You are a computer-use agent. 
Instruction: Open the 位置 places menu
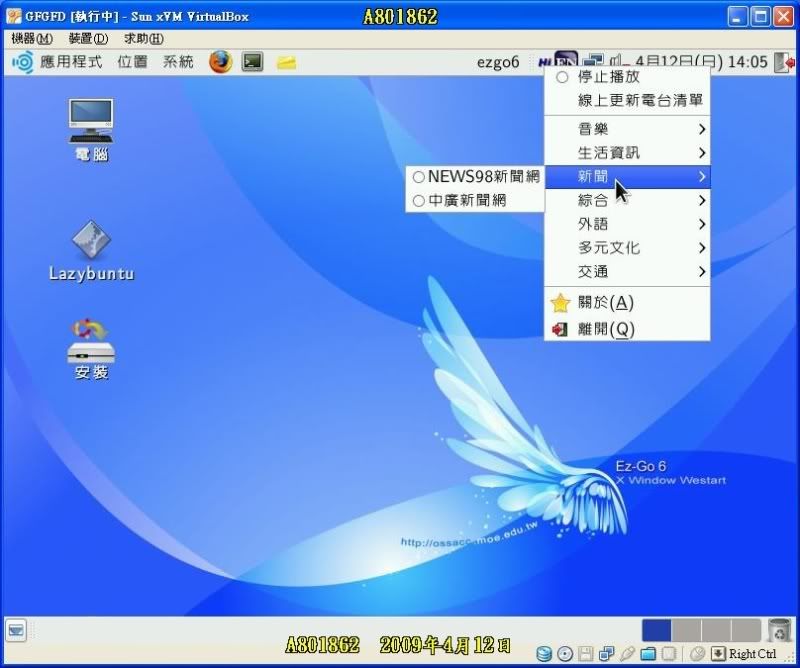133,62
